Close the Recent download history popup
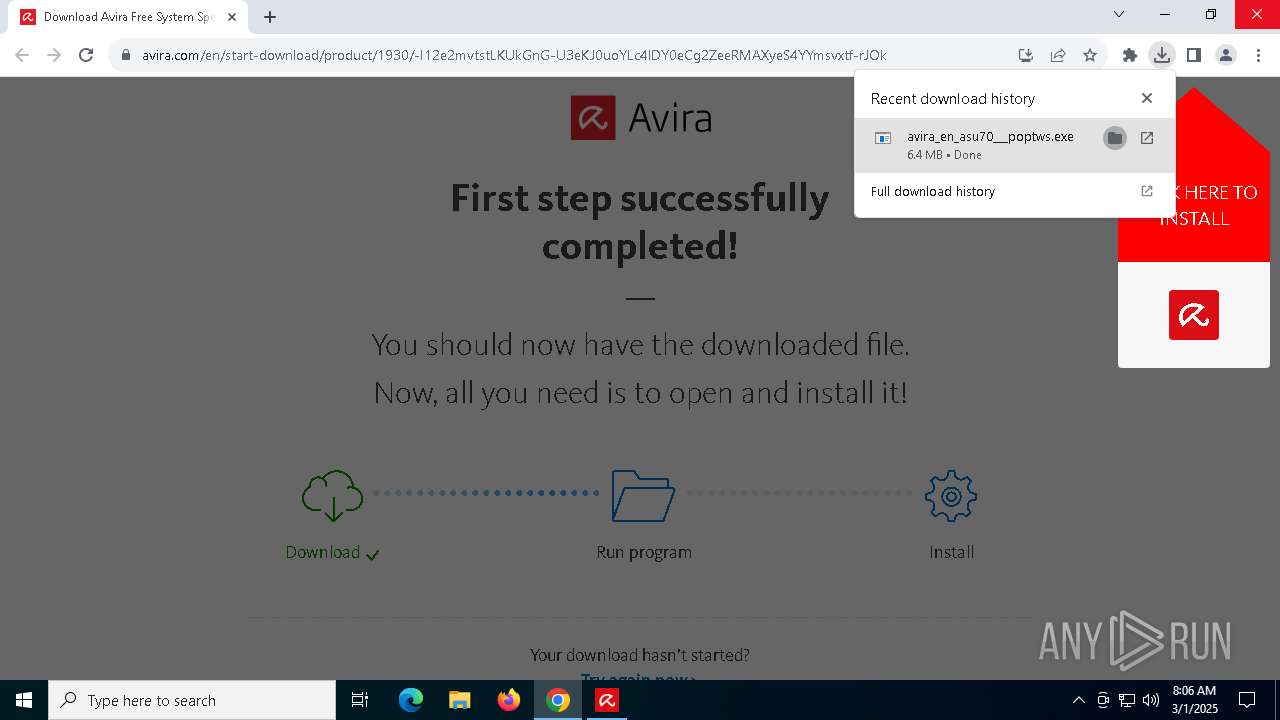This screenshot has height=720, width=1280. [1147, 98]
